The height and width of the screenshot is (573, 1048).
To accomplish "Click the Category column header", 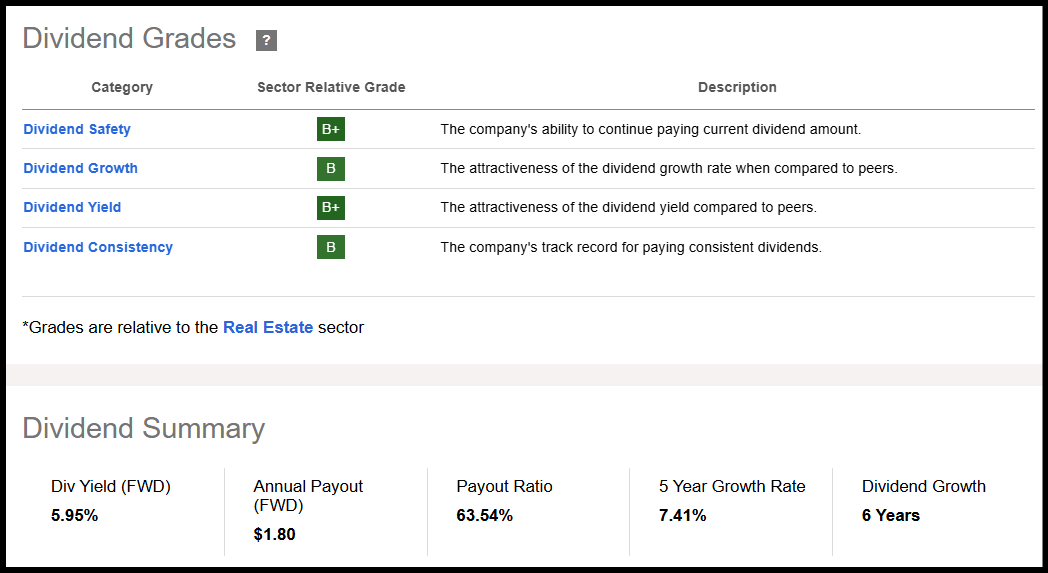I will click(x=122, y=87).
